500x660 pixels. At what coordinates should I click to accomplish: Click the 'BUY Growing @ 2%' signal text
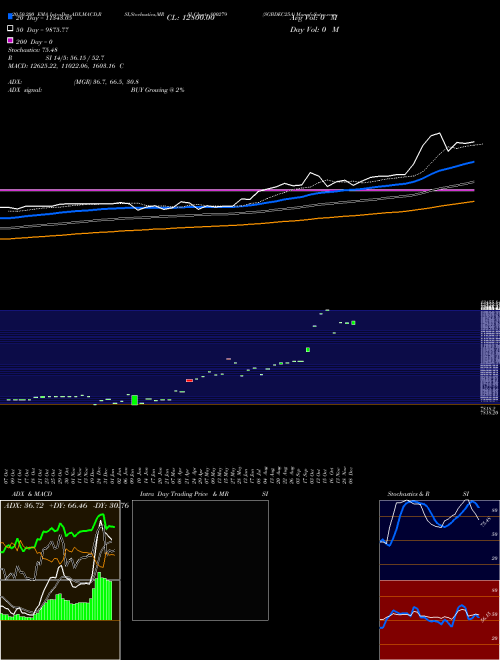click(157, 90)
